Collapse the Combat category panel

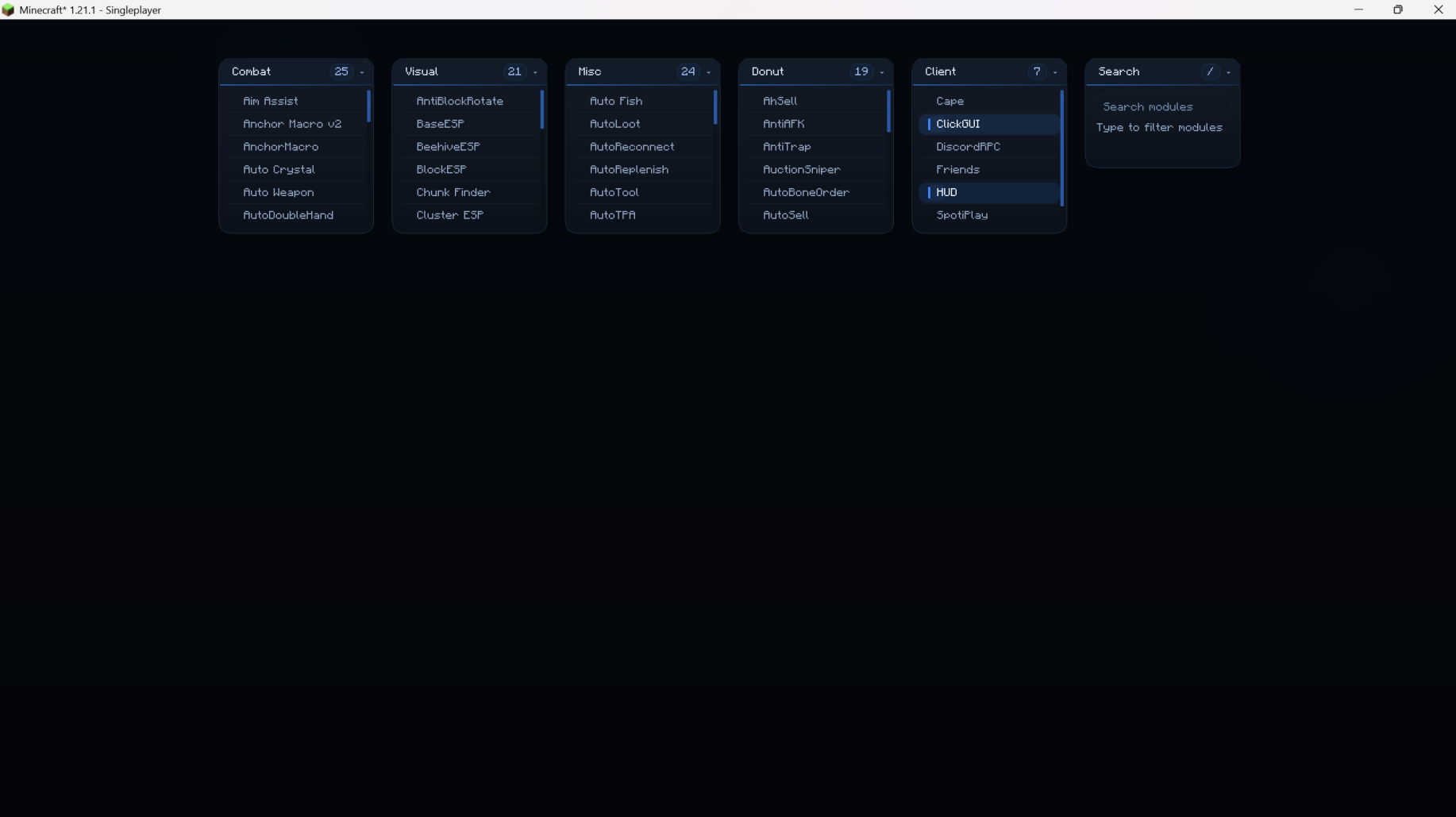(x=362, y=72)
